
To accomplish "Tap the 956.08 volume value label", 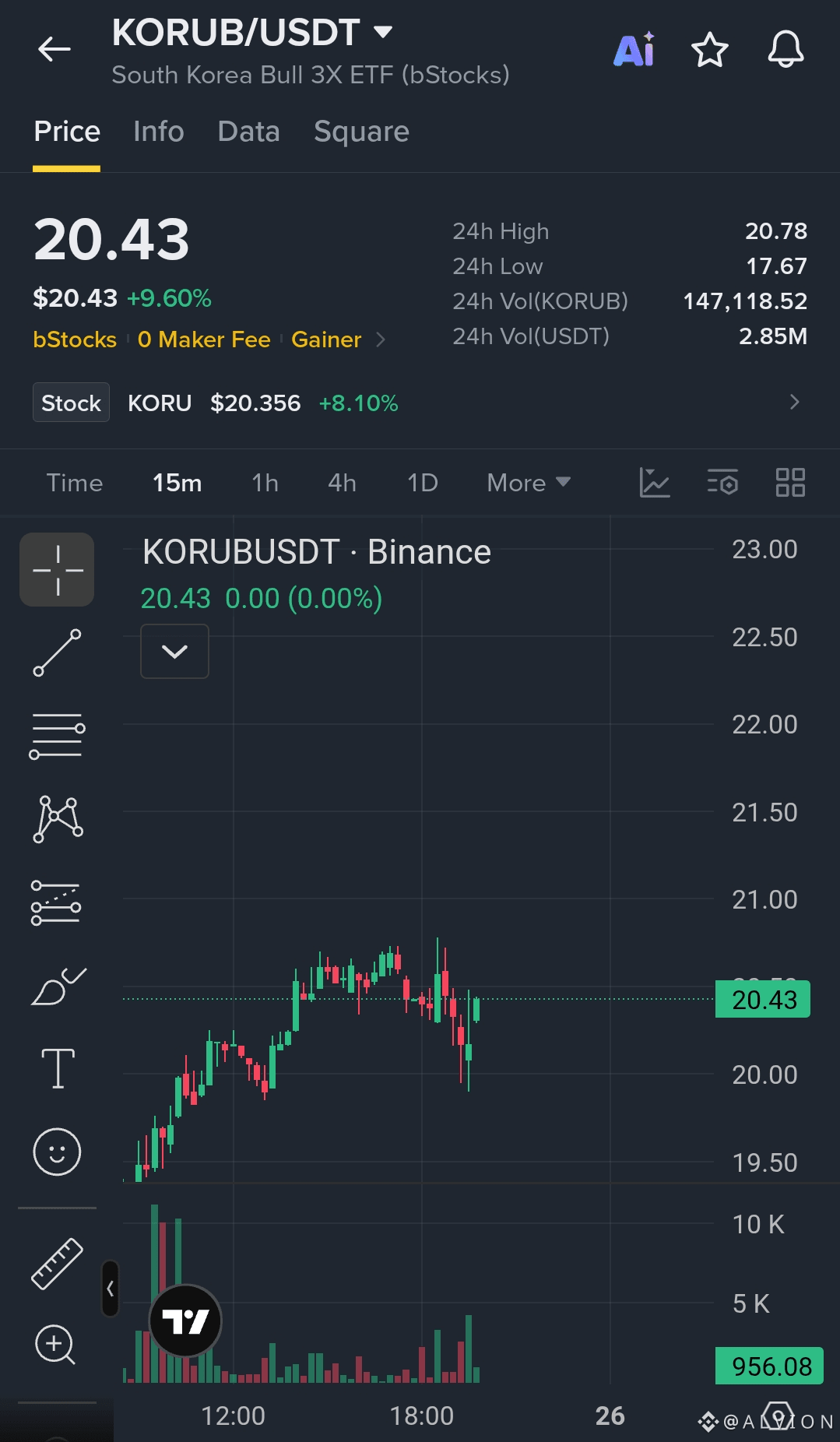I will coord(769,1366).
